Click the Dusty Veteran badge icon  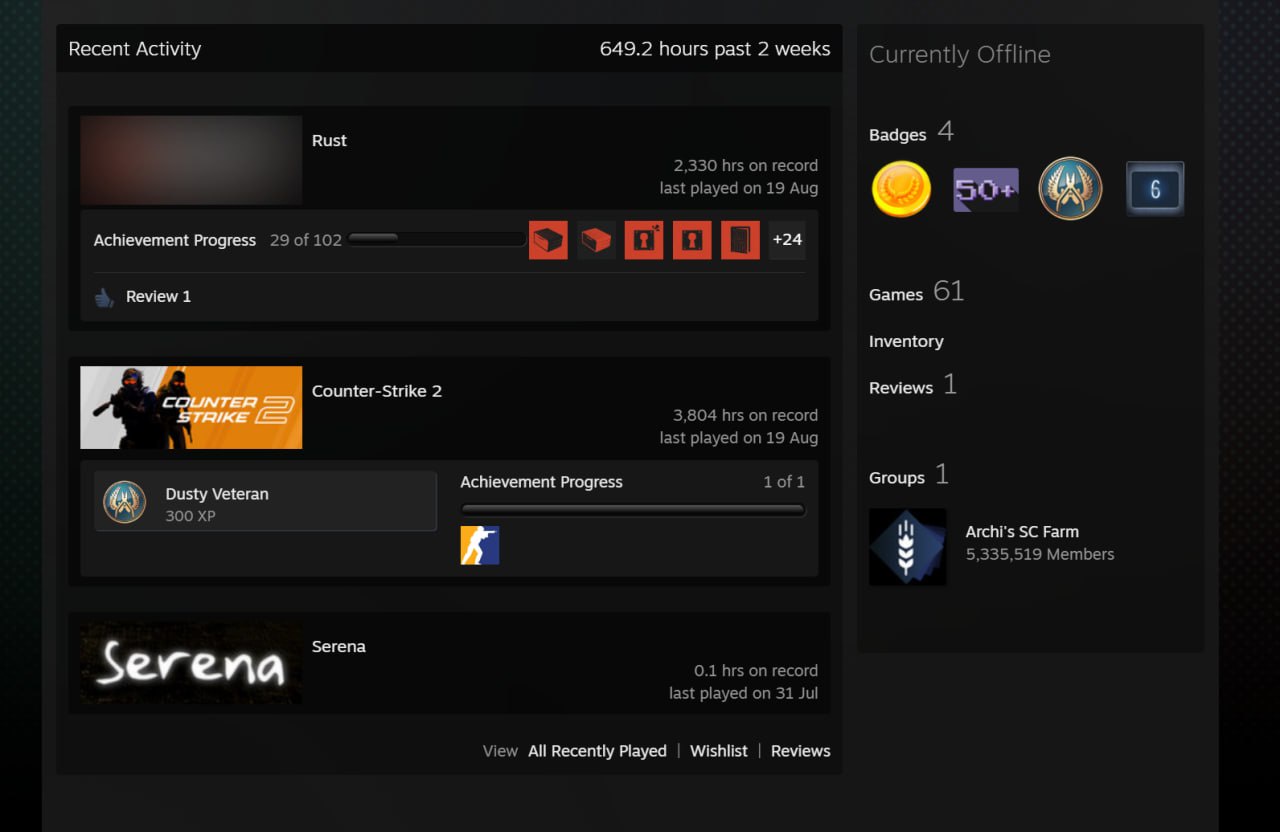click(125, 502)
